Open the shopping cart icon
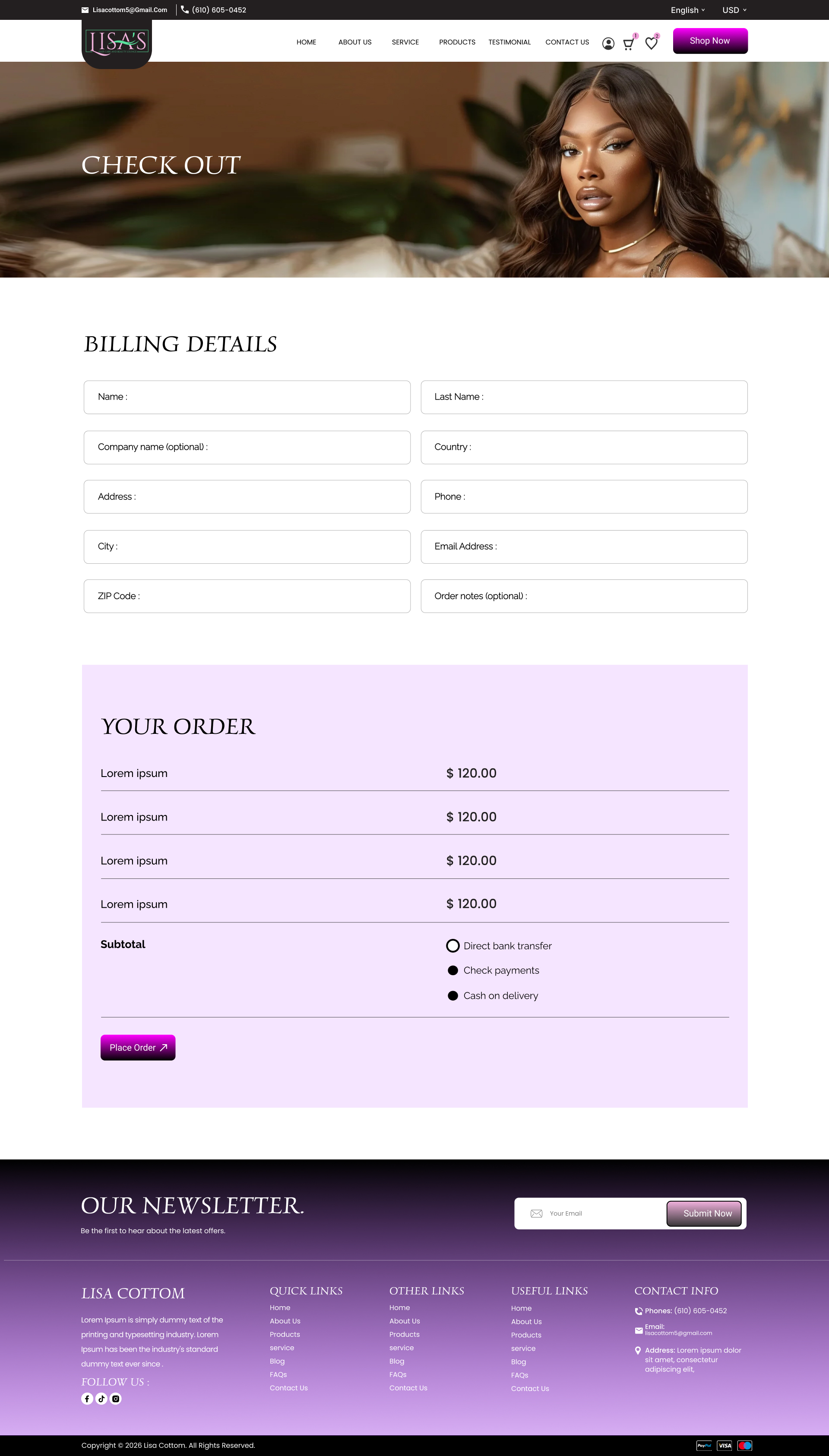This screenshot has width=829, height=1456. click(x=628, y=44)
